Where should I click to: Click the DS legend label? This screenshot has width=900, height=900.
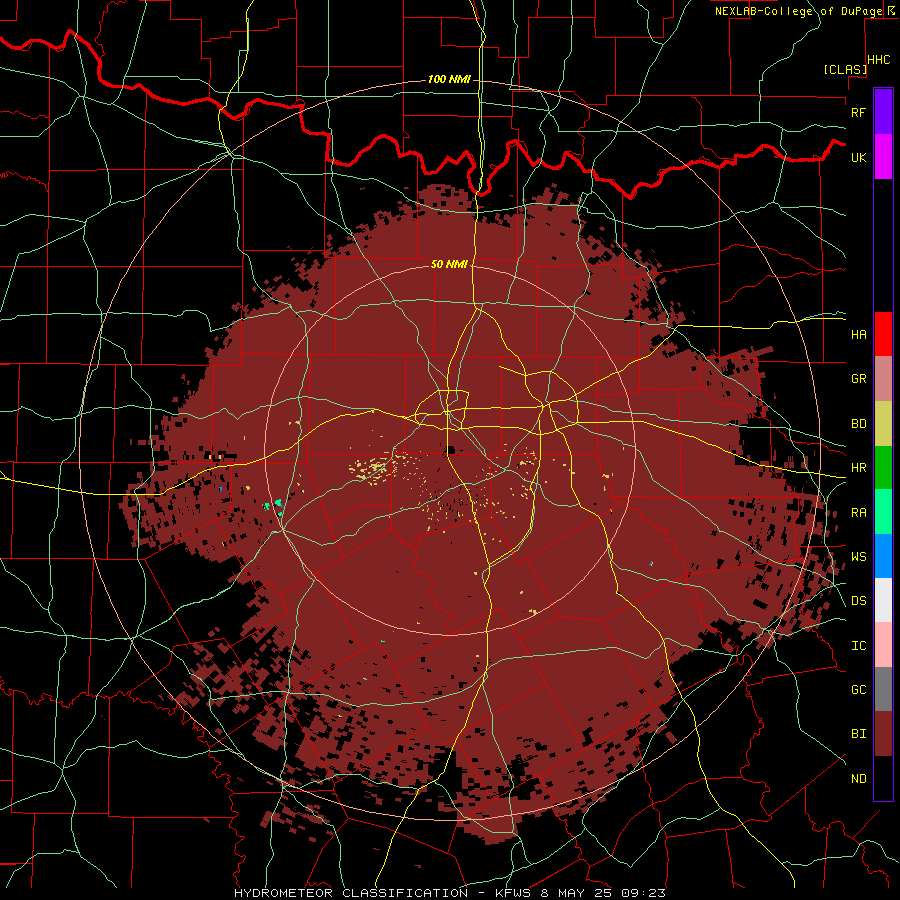coord(859,600)
